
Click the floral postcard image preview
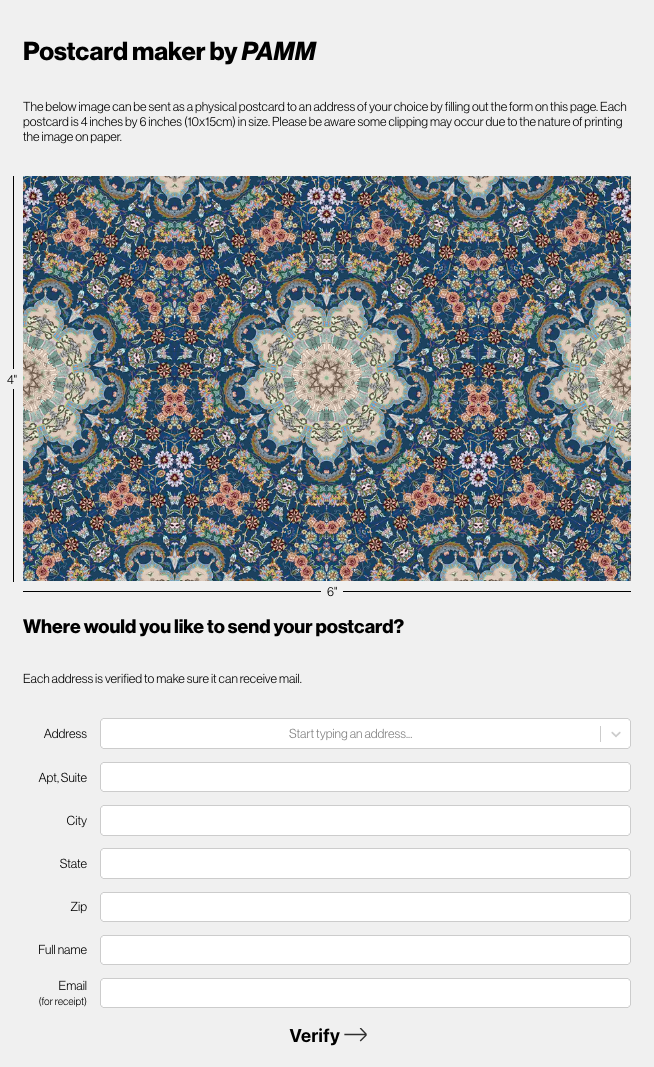coord(327,378)
